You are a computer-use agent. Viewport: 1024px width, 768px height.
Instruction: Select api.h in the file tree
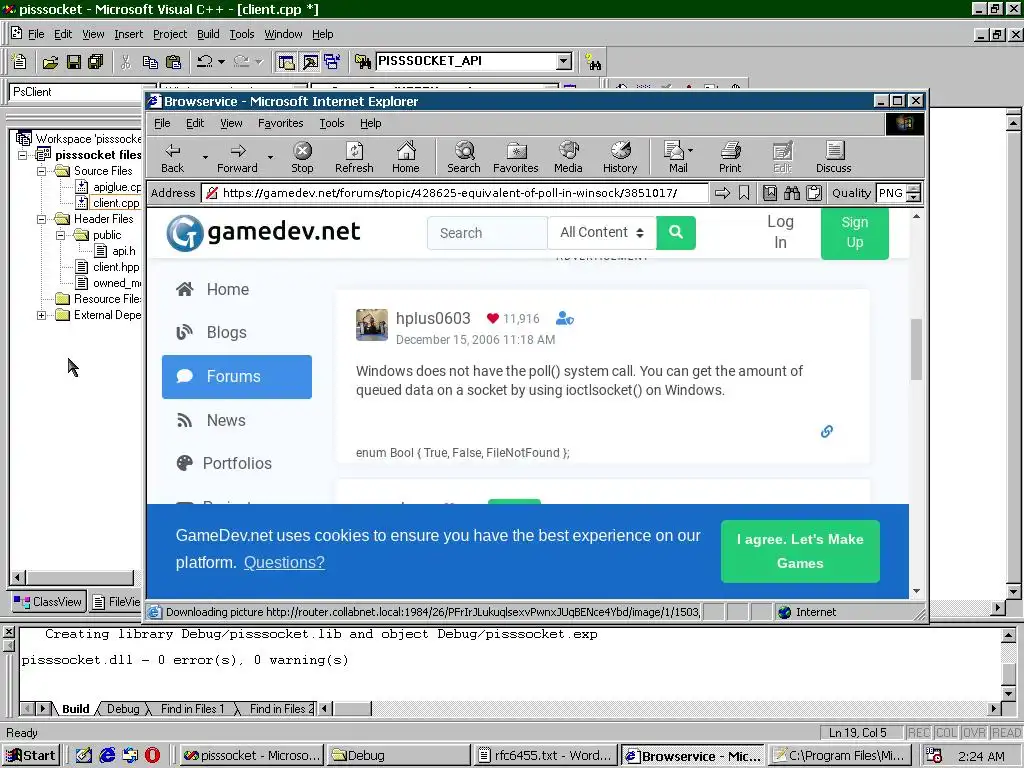tap(123, 251)
